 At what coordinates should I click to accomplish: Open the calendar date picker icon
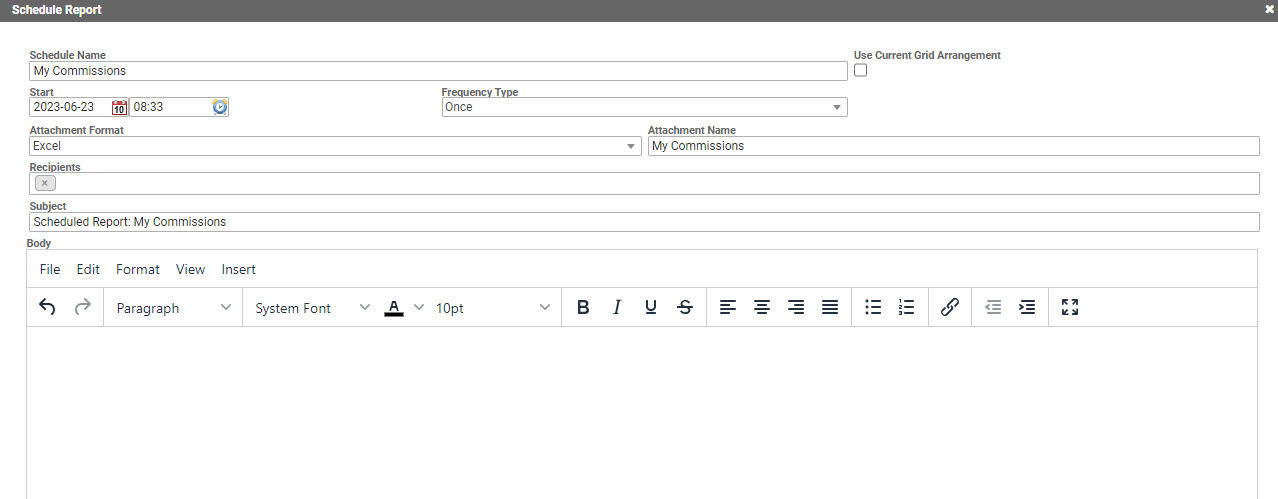[x=119, y=108]
